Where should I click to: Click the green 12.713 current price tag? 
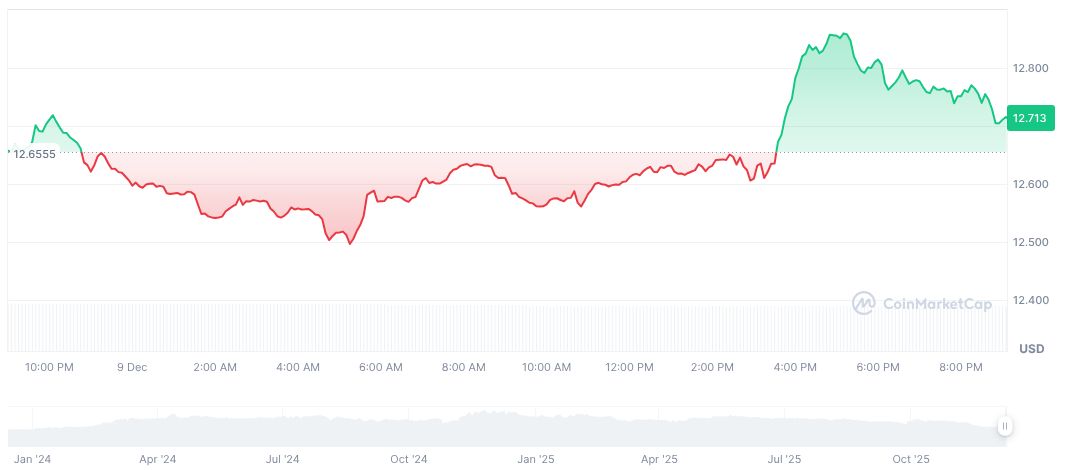(1029, 118)
